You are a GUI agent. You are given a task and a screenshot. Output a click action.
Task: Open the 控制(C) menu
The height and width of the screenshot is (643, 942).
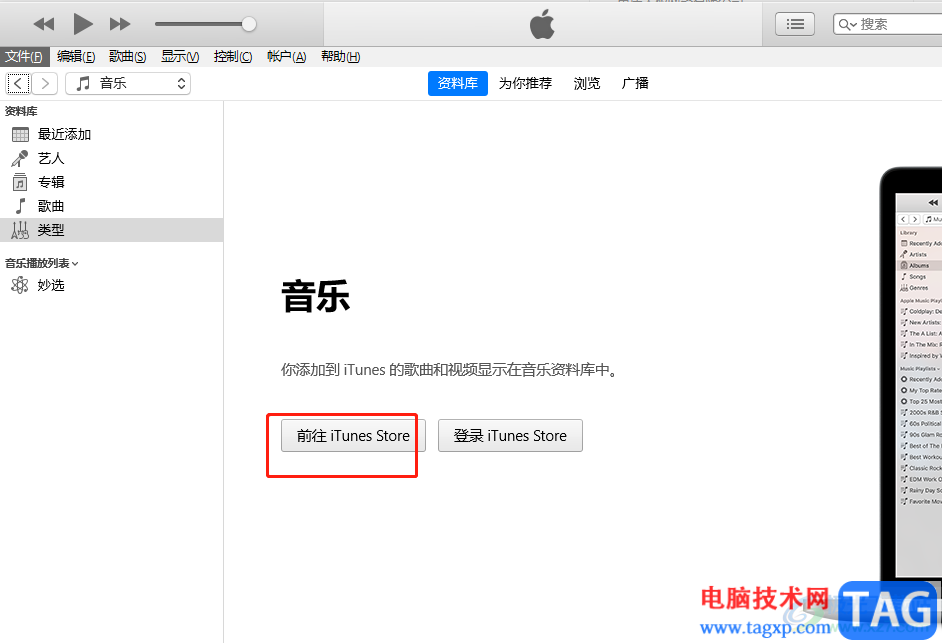coord(232,56)
